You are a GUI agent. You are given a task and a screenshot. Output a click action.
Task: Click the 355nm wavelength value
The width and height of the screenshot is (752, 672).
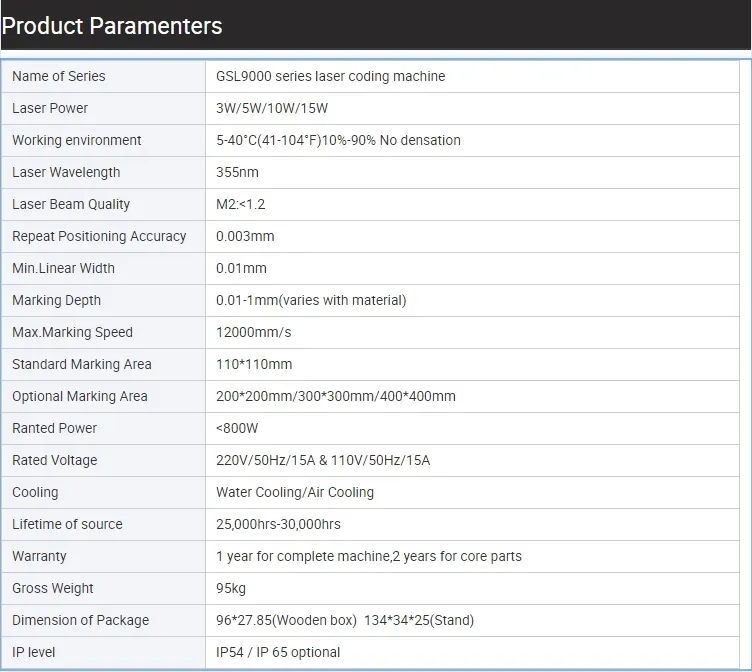[237, 172]
